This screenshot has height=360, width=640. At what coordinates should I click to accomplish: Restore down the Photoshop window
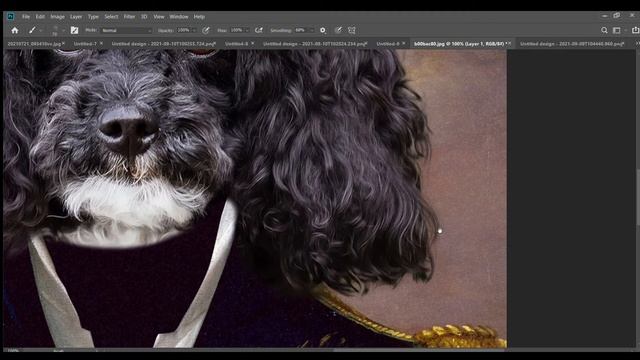(617, 16)
